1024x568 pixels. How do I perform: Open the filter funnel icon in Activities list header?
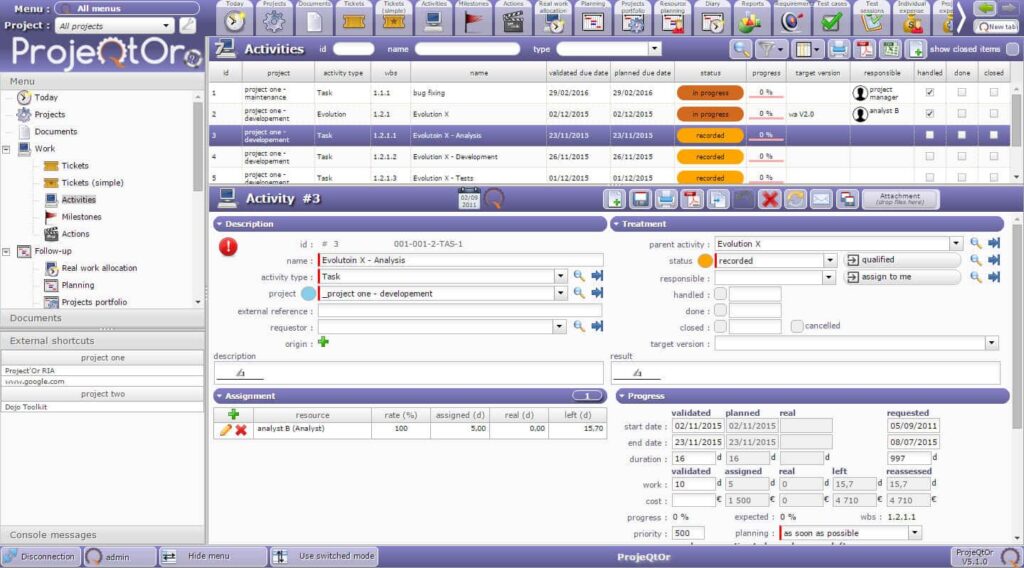768,49
